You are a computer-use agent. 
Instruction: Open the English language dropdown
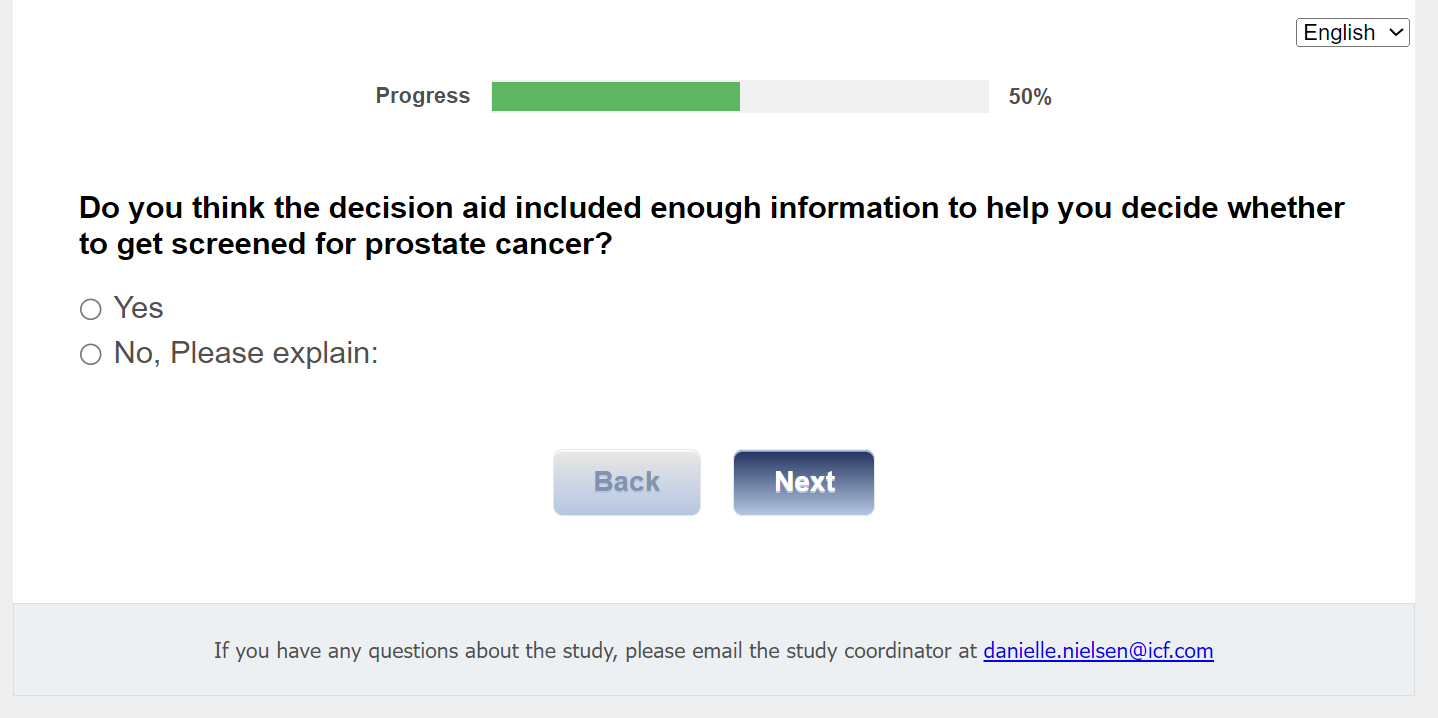click(x=1352, y=33)
